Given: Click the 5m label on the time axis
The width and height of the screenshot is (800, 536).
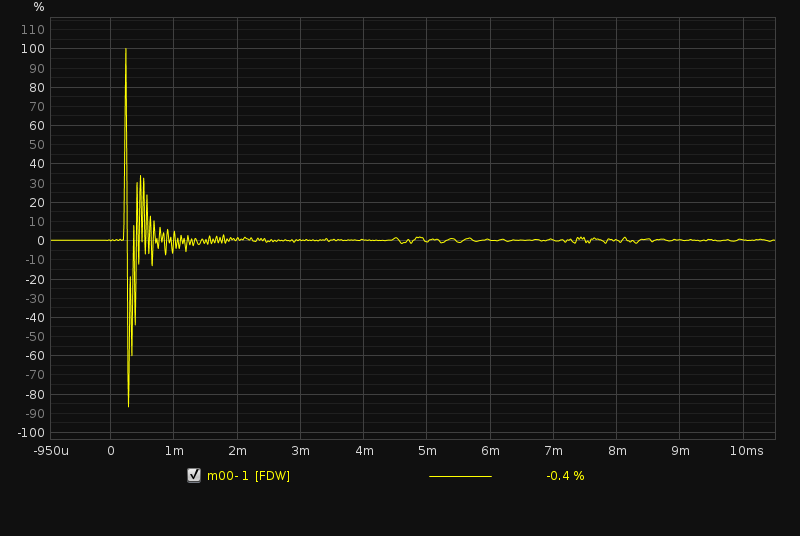Looking at the screenshot, I should (427, 451).
